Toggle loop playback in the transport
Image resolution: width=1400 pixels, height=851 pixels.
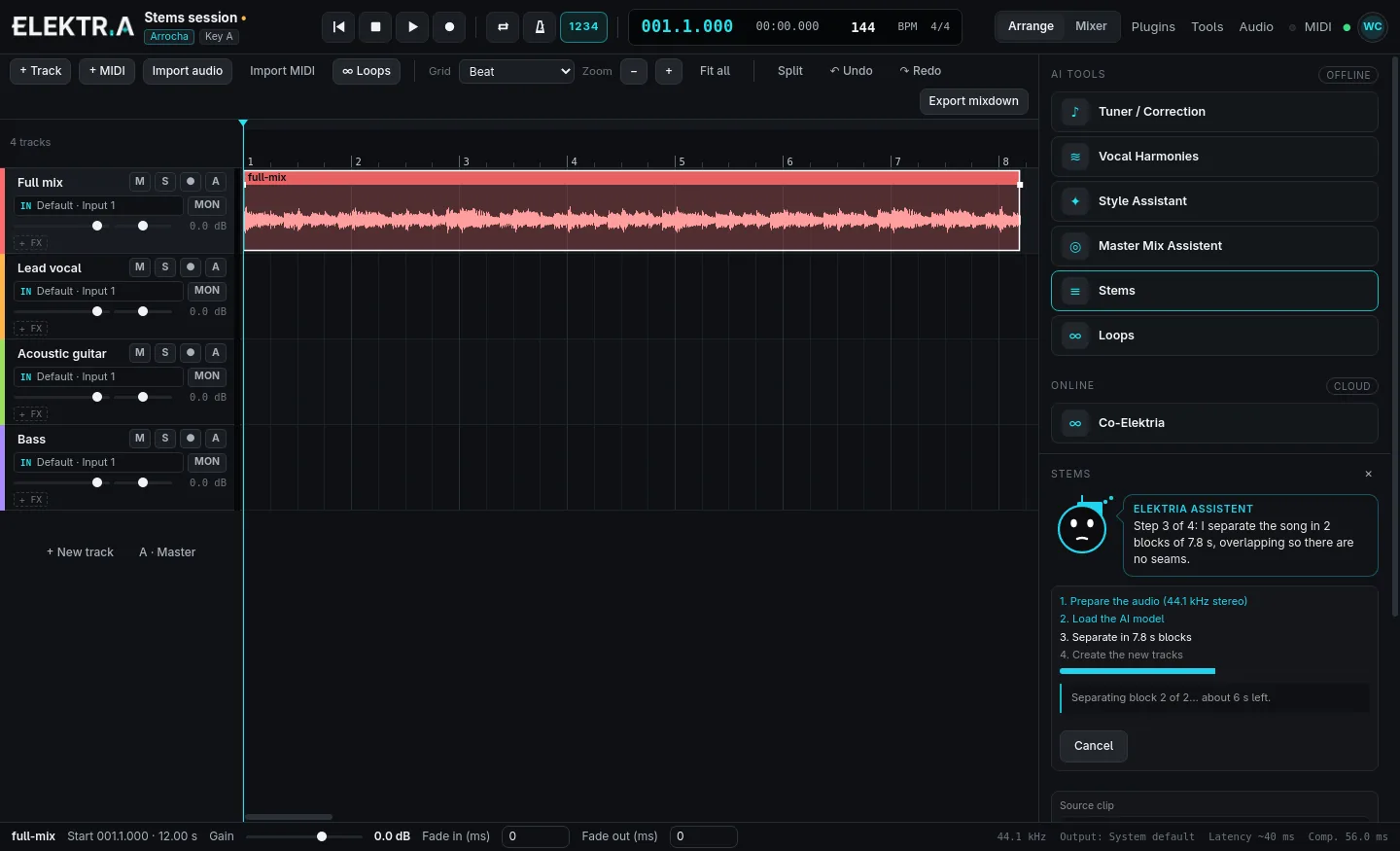tap(503, 27)
